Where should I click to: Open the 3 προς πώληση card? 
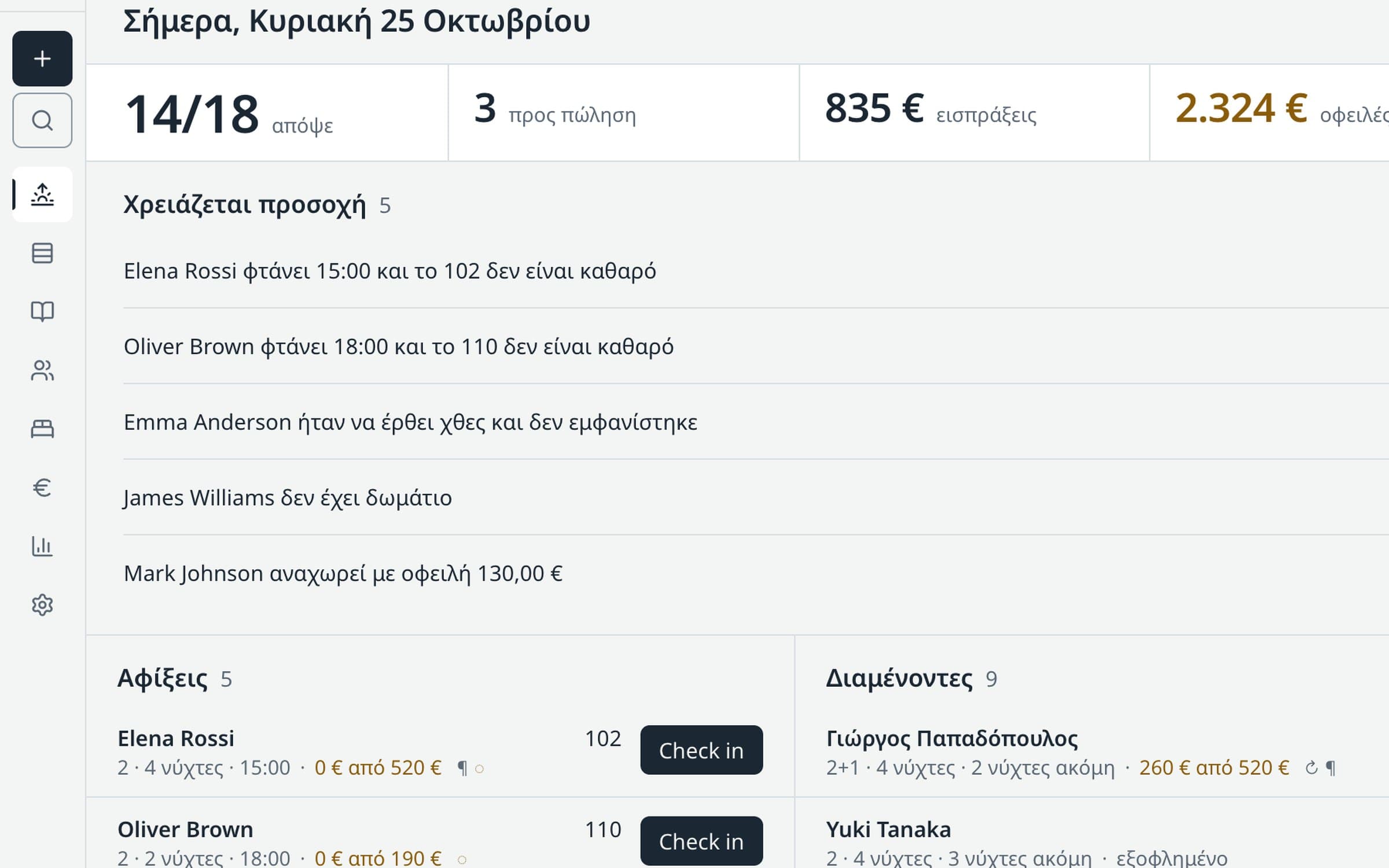point(624,113)
